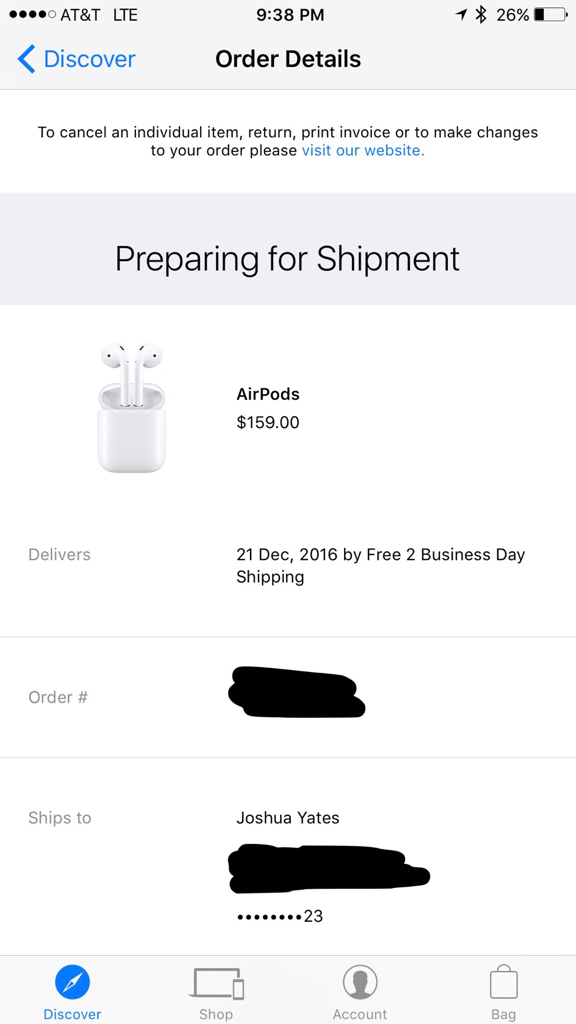Open the shopping Bag icon
This screenshot has width=576, height=1024.
504,982
